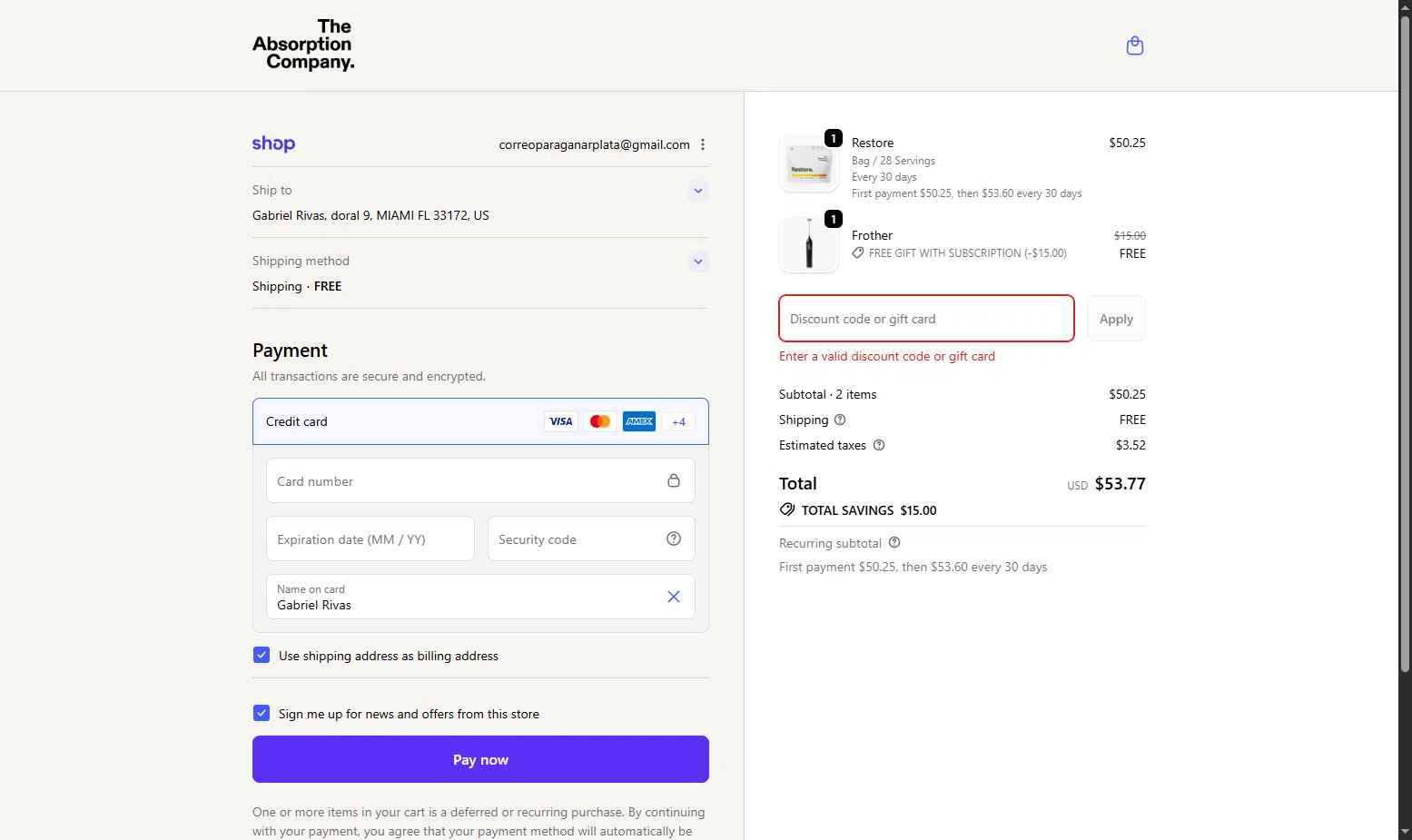1412x840 pixels.
Task: Click the Frother product thumbnail
Action: pos(809,244)
